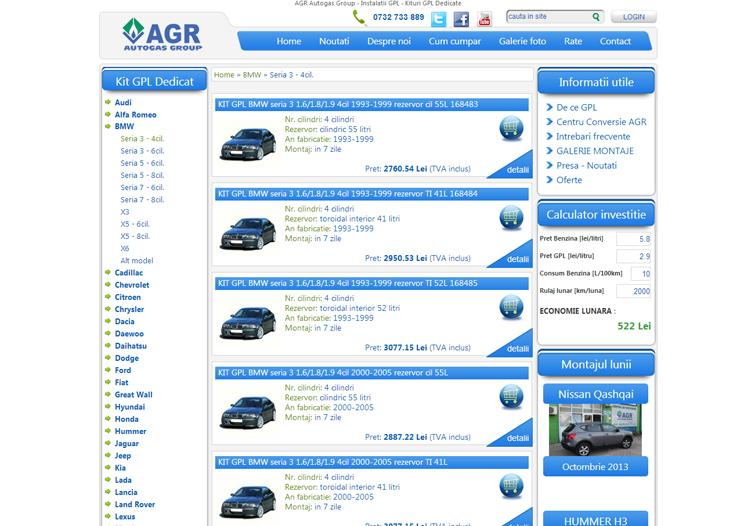740x526 pixels.
Task: Add the 2000-2005 TI 41L kit to cart
Action: 511,486
